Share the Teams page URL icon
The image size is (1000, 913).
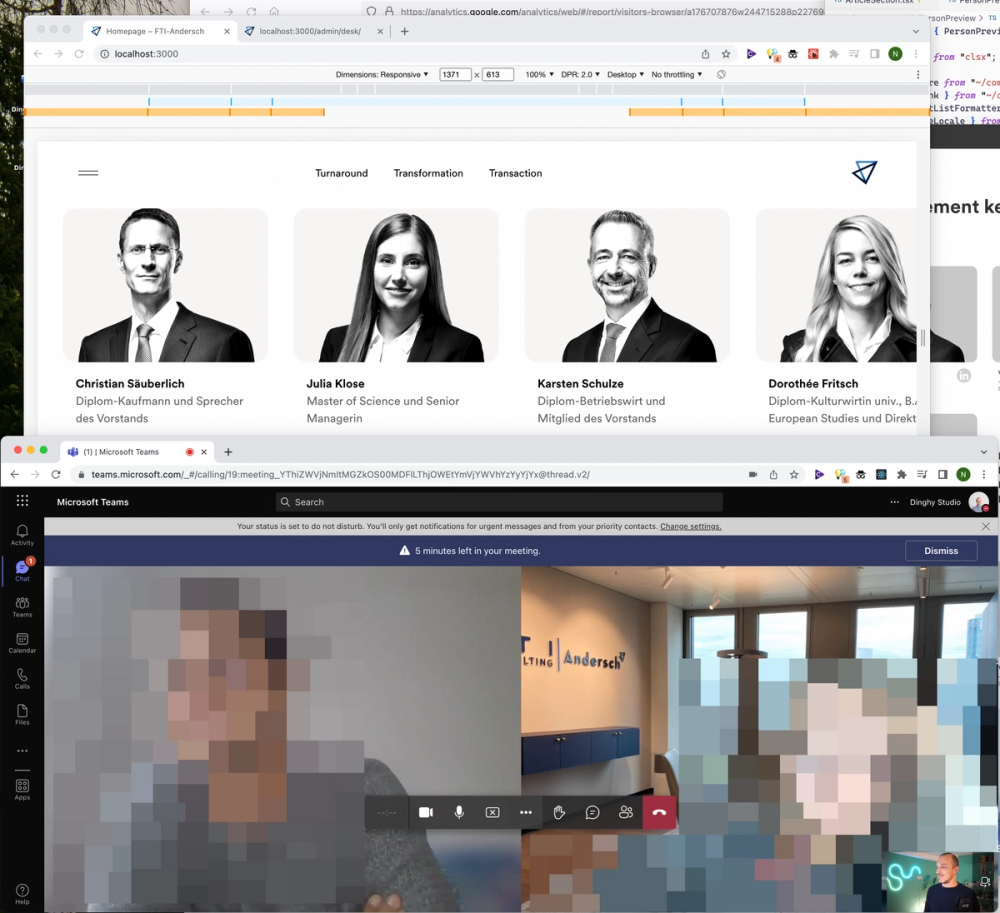774,474
